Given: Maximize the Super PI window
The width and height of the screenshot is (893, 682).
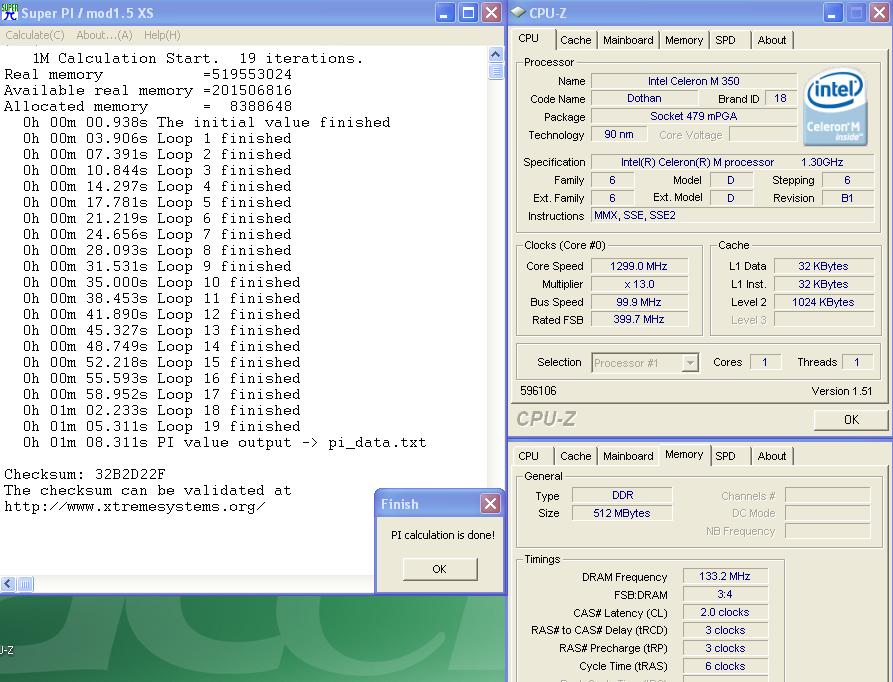Looking at the screenshot, I should point(468,13).
